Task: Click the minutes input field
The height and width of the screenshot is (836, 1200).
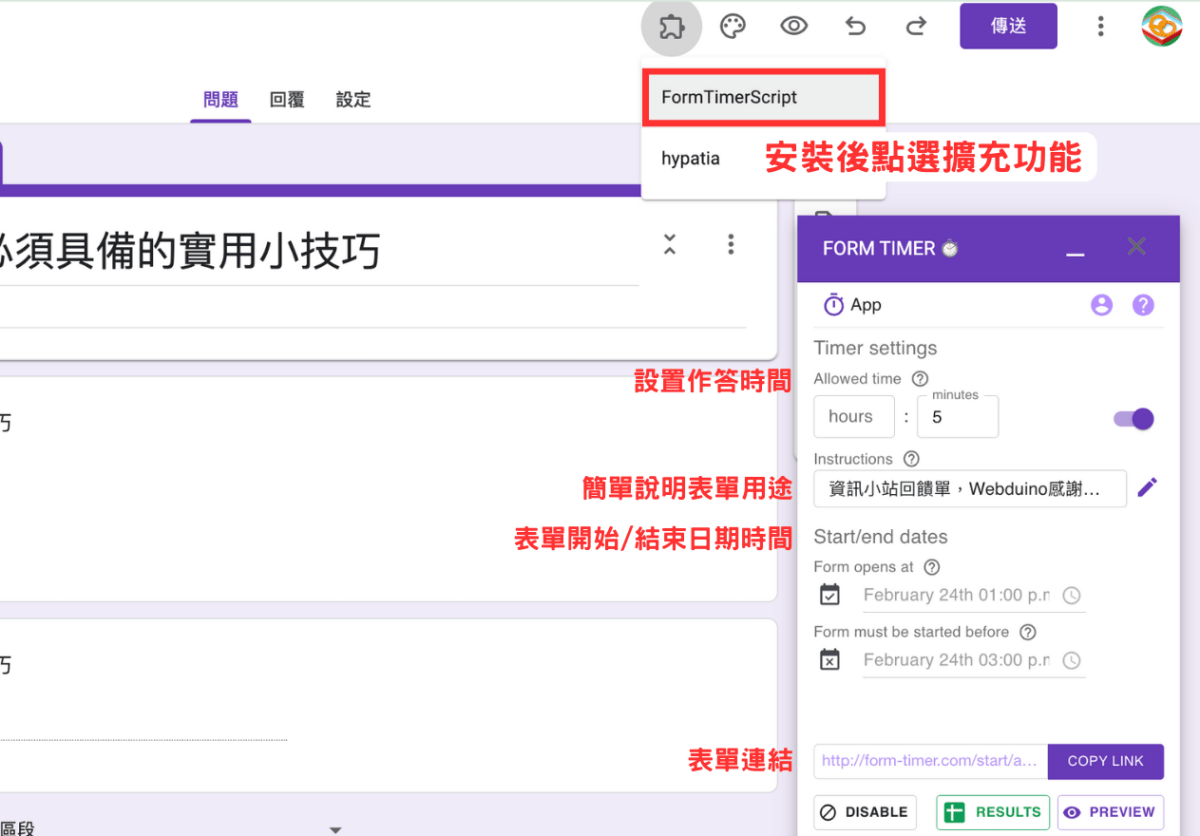Action: click(x=958, y=417)
